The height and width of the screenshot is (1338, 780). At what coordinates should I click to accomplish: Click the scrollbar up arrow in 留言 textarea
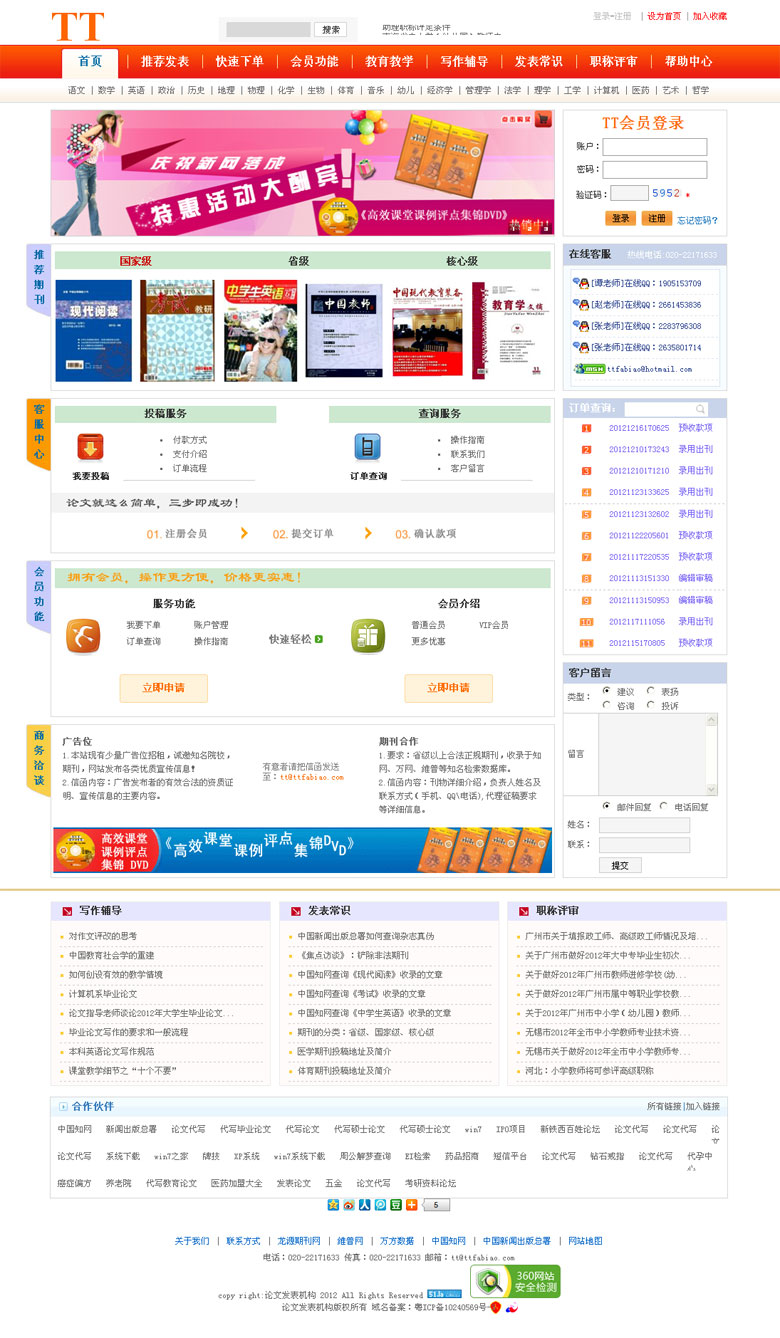(711, 720)
